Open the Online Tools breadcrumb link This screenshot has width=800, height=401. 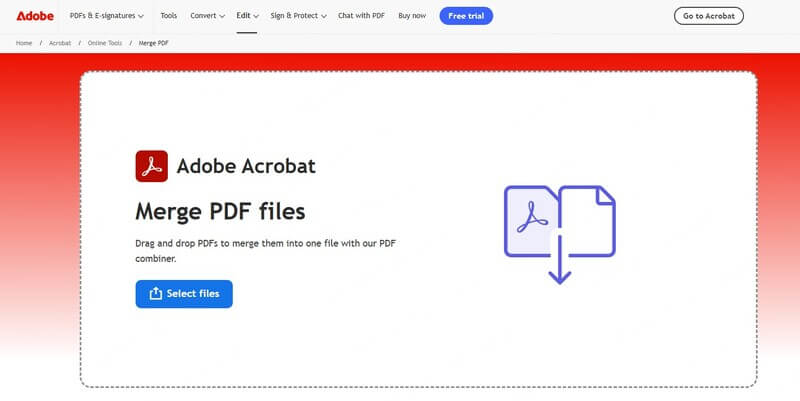coord(105,43)
